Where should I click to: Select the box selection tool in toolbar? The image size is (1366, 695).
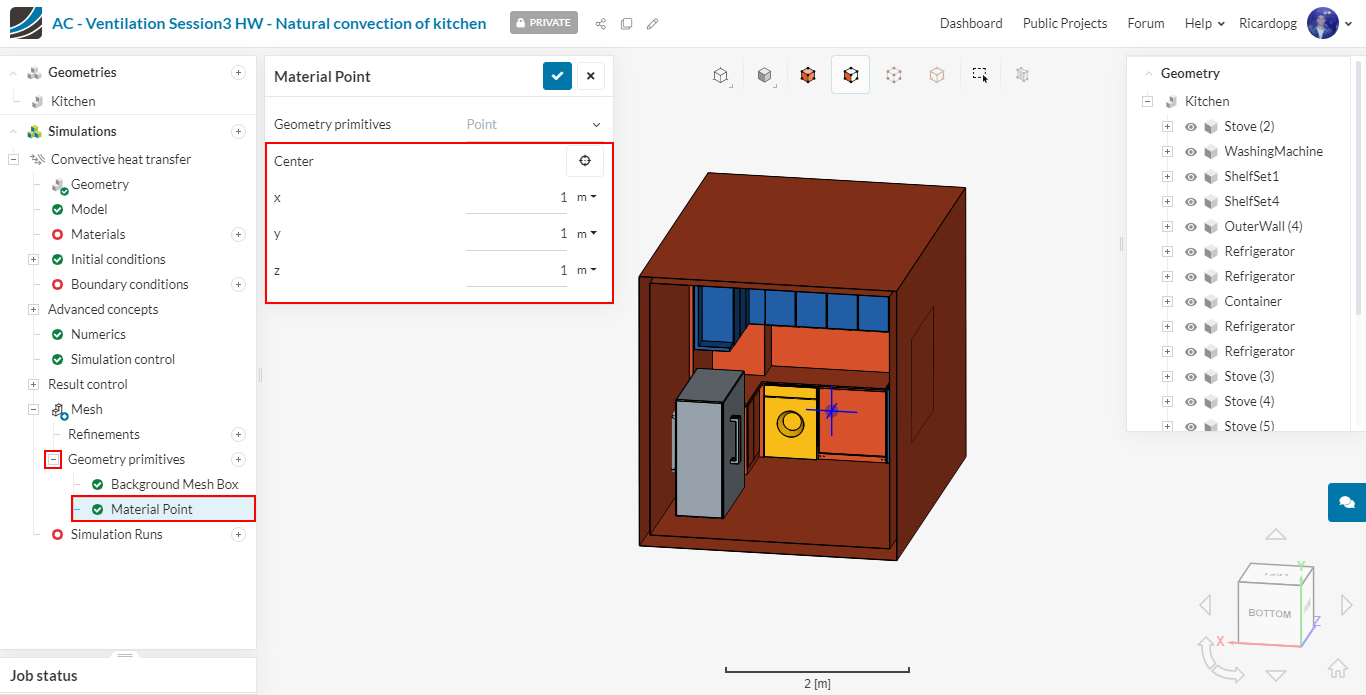click(979, 75)
